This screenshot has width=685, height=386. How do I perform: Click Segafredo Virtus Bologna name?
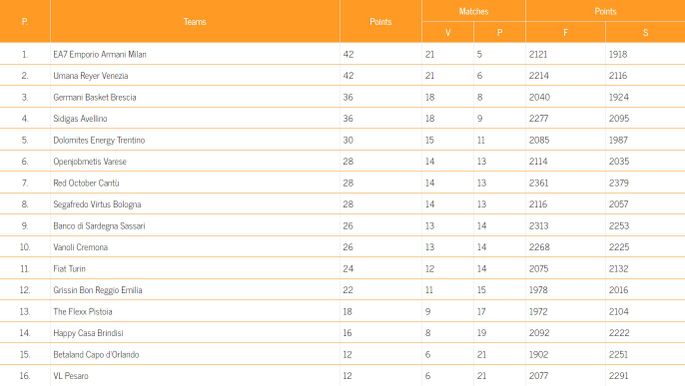point(97,204)
